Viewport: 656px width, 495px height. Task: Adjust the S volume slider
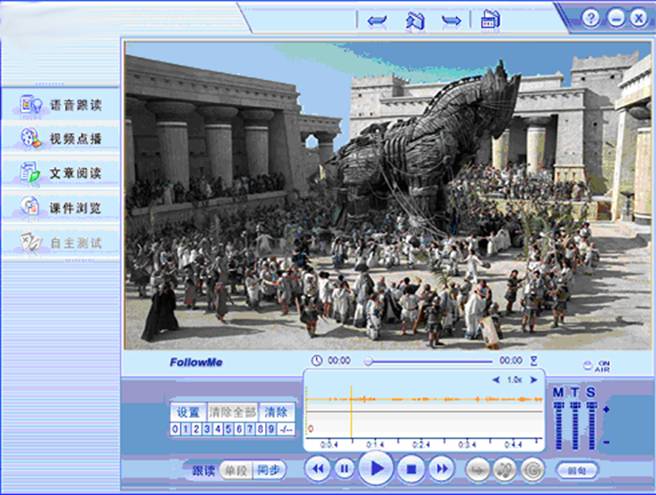[591, 426]
